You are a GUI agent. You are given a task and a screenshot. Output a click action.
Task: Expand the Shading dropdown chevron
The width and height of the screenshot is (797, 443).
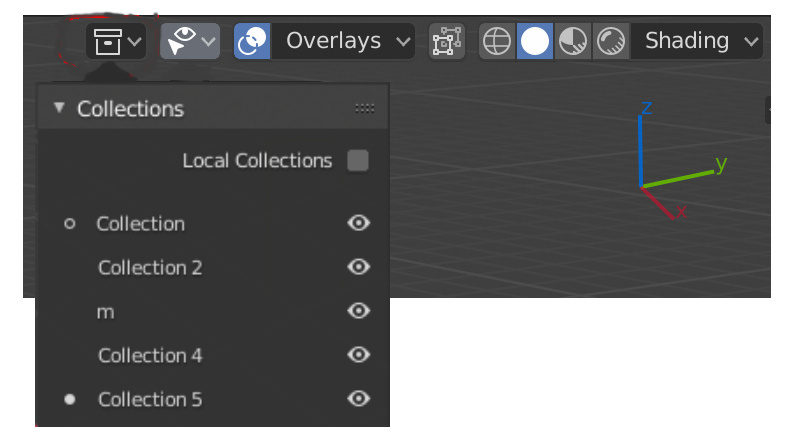[751, 41]
